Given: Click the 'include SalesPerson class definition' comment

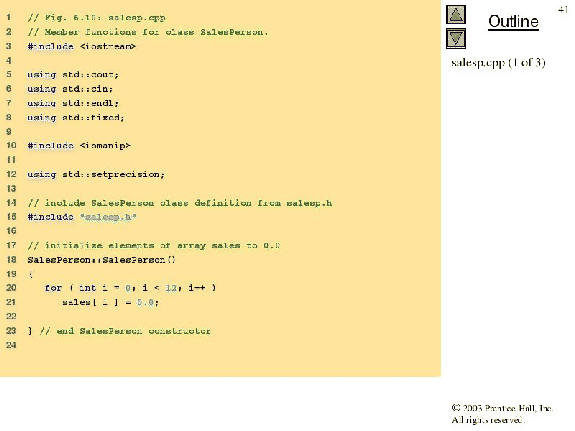Looking at the screenshot, I should (x=180, y=203).
